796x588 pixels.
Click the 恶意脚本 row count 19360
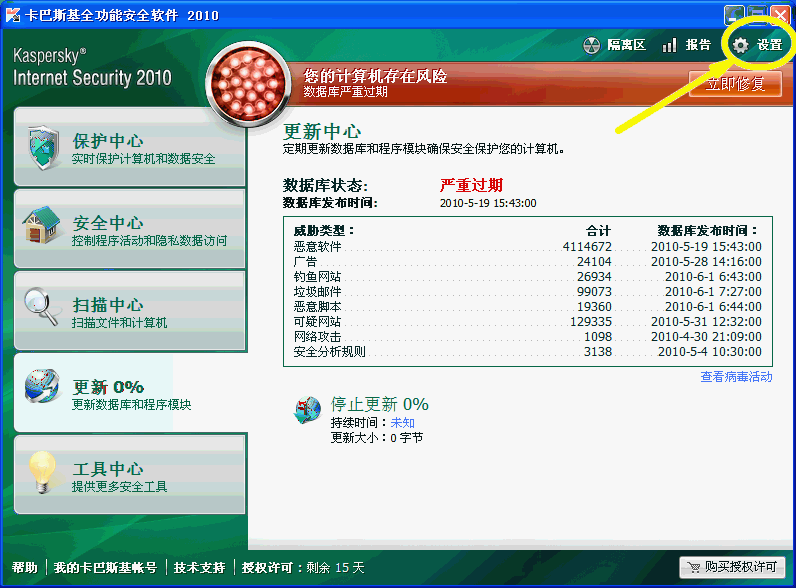point(594,307)
